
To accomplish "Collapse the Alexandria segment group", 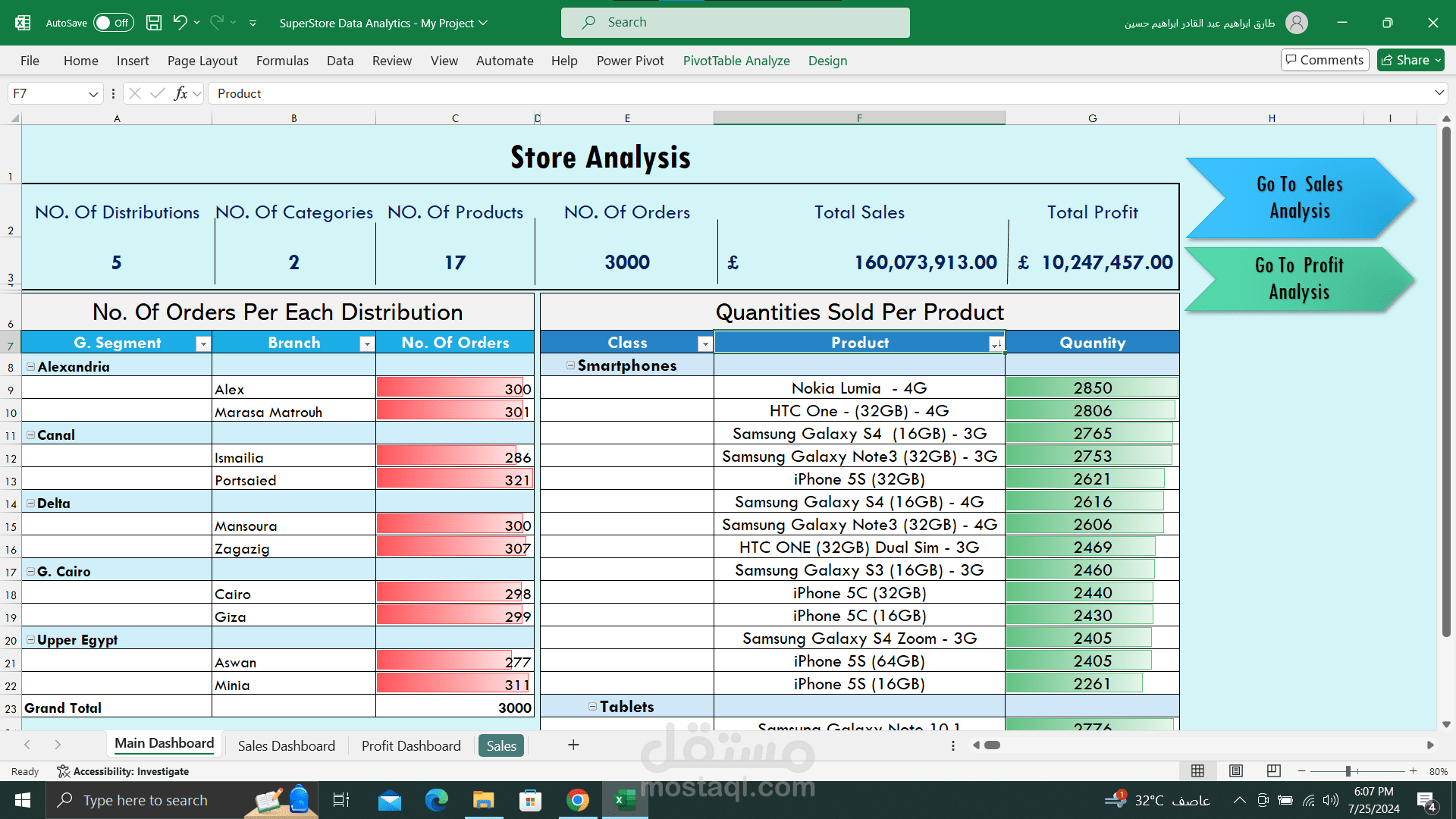I will (x=30, y=366).
